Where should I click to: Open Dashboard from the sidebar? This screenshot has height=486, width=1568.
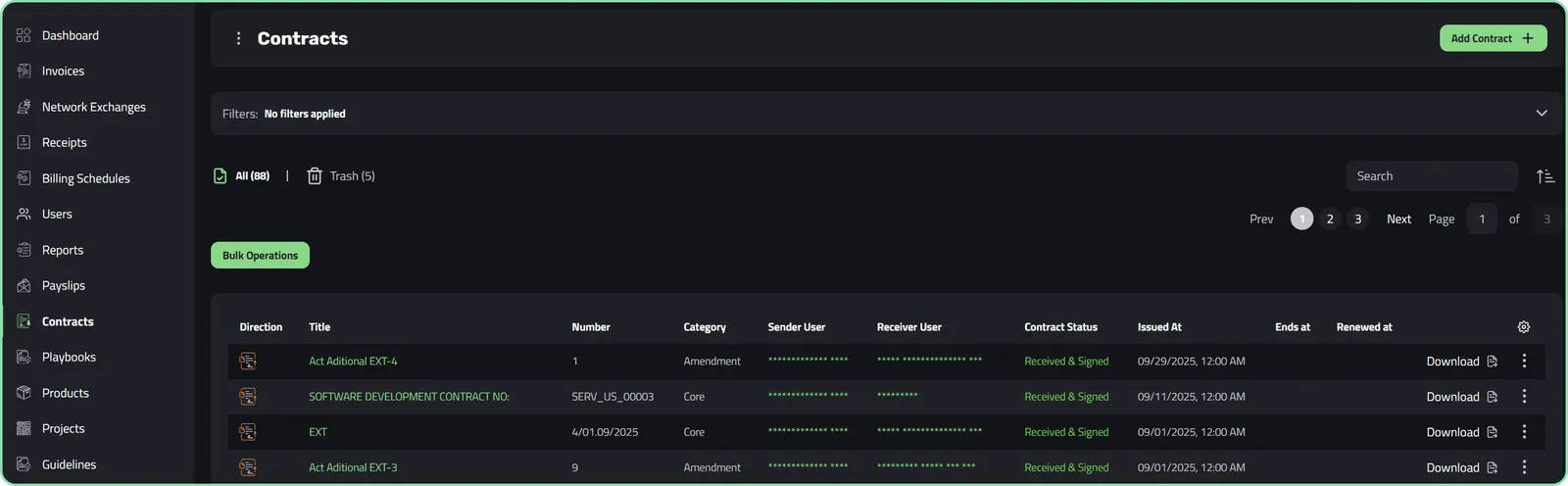click(71, 35)
